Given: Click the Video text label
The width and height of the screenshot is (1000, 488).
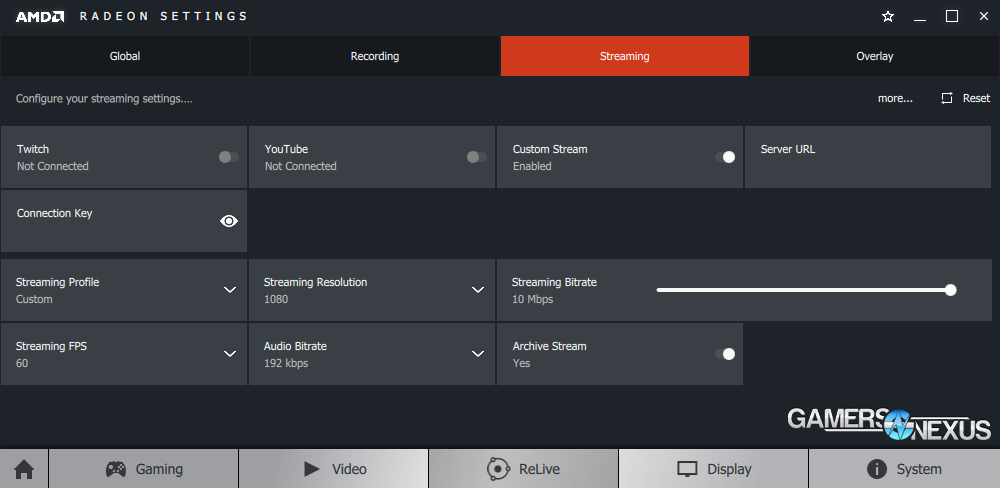Looking at the screenshot, I should pos(349,470).
